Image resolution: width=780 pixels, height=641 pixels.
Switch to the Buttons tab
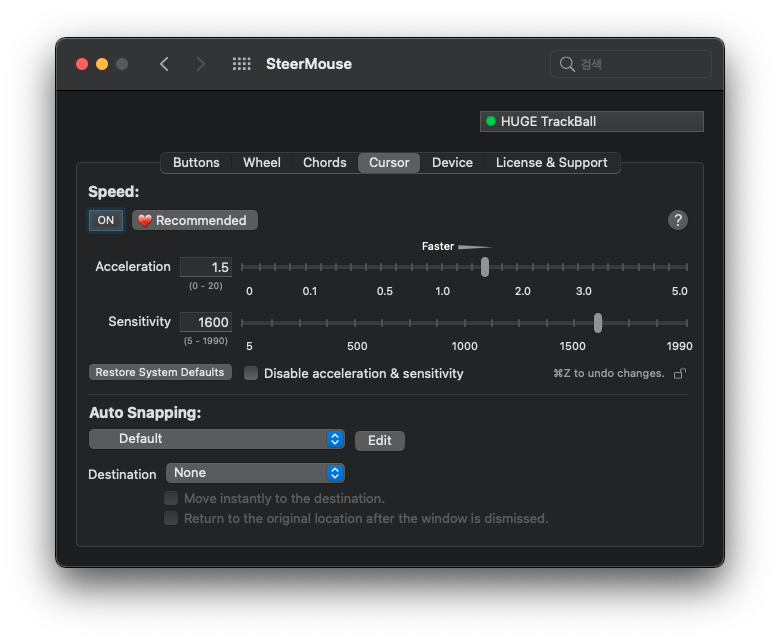196,163
